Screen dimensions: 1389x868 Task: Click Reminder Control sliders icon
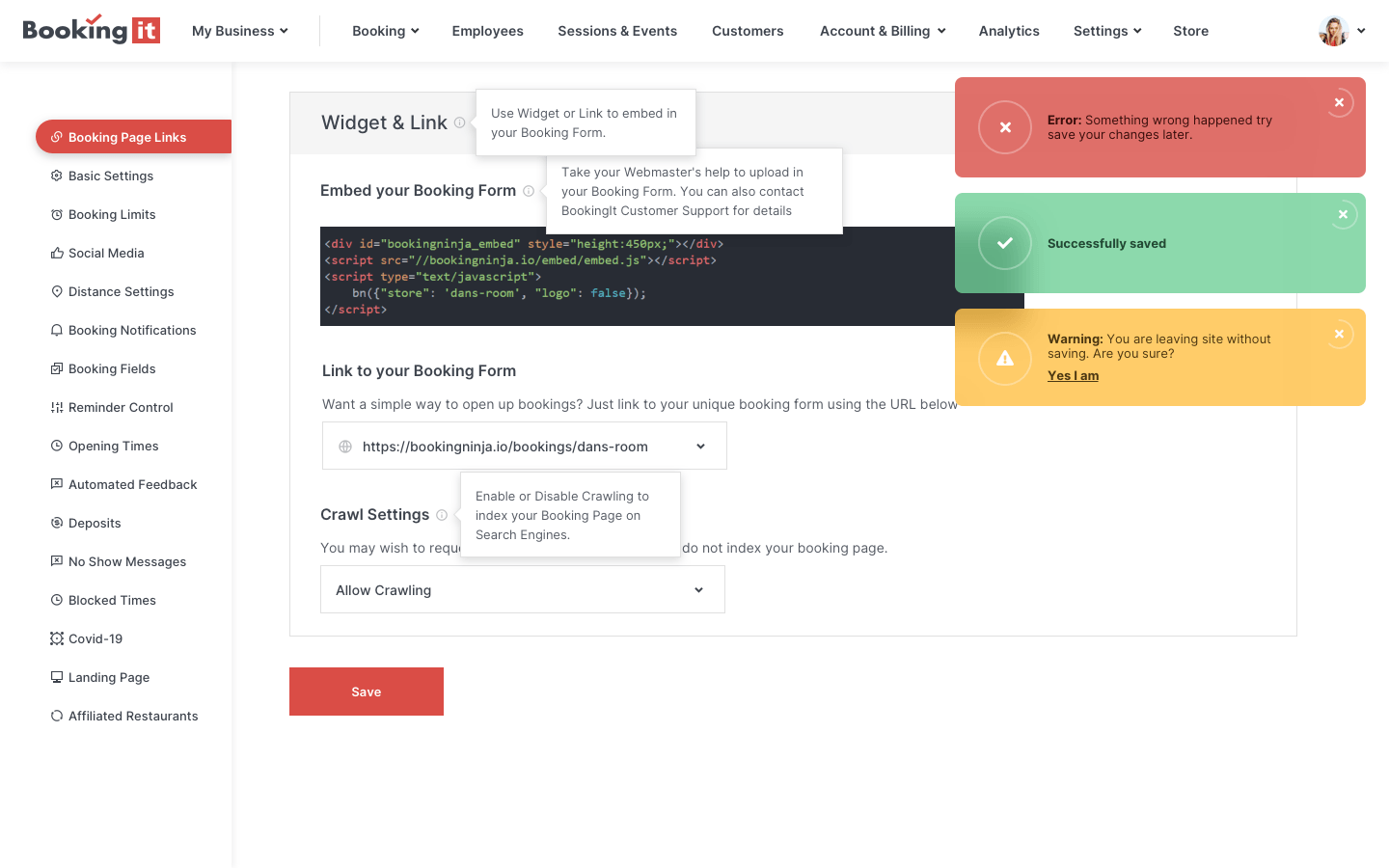(57, 407)
